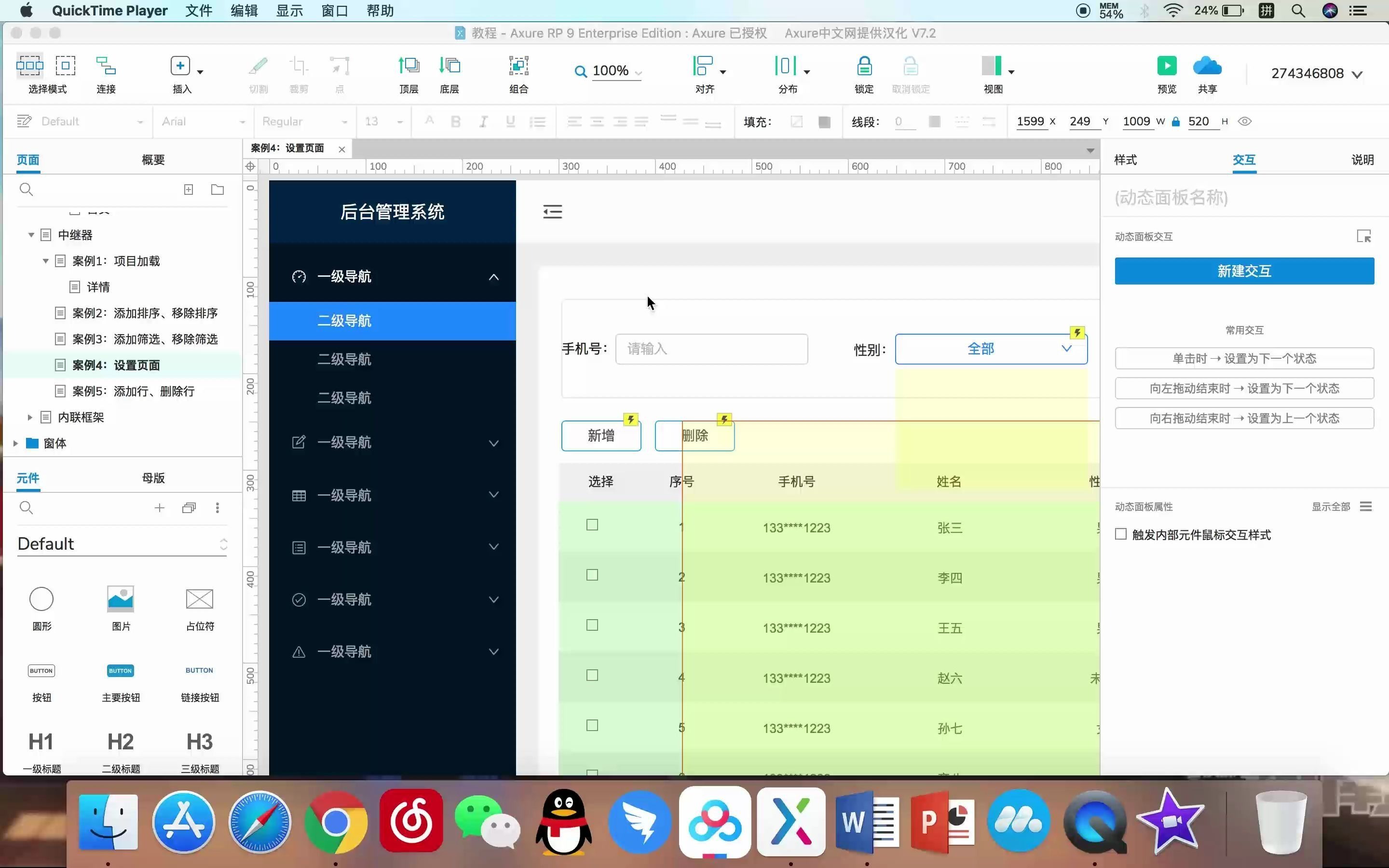Click the 新建交互 button
This screenshot has height=868, width=1389.
click(x=1244, y=271)
